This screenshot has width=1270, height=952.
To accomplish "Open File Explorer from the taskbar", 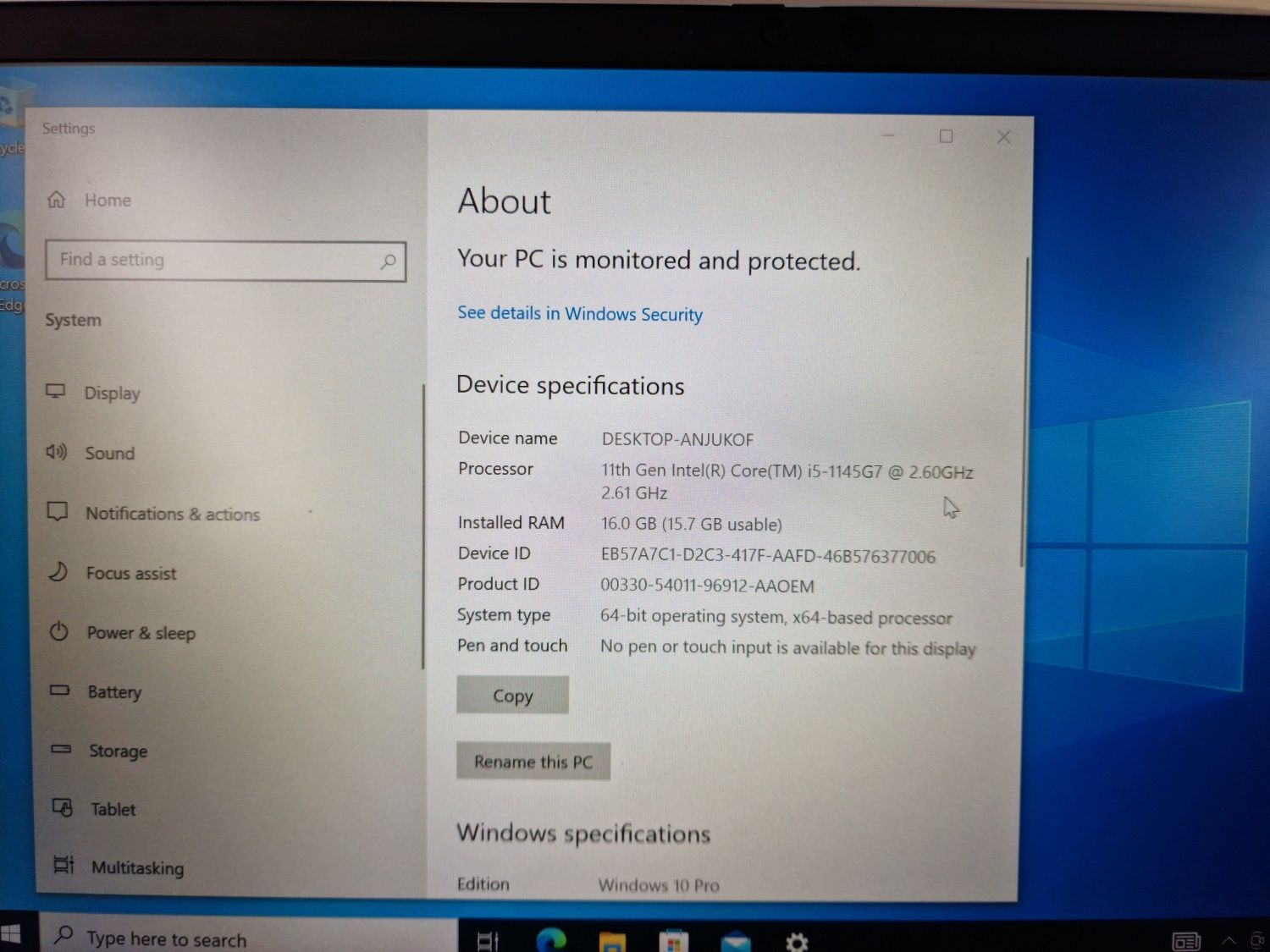I will [x=612, y=941].
